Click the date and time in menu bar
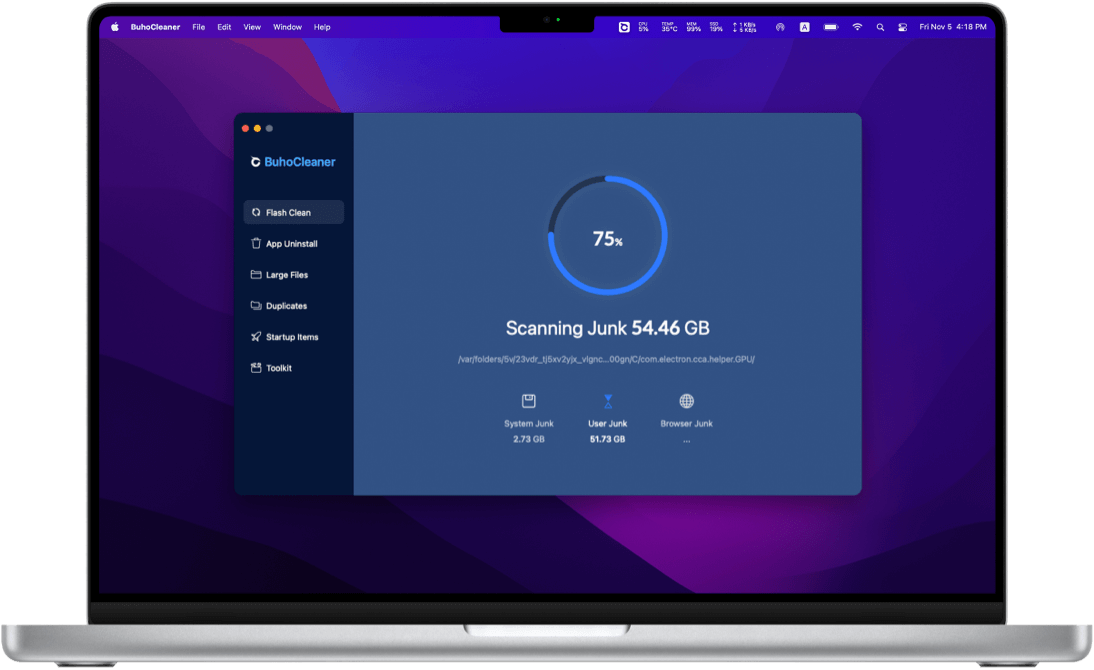The image size is (1094, 670). 953,27
